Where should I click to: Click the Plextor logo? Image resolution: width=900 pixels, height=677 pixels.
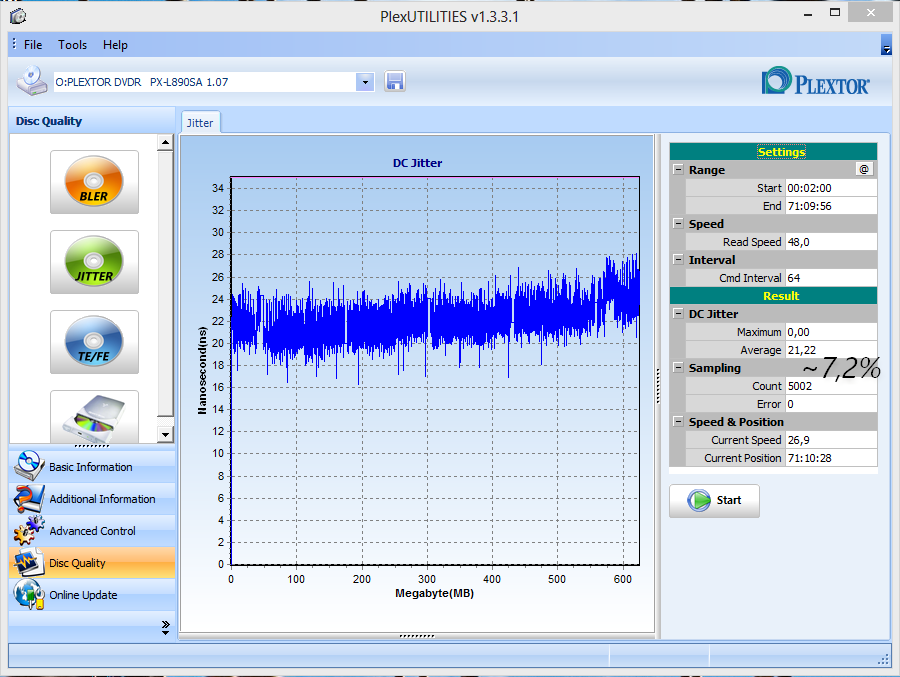816,82
